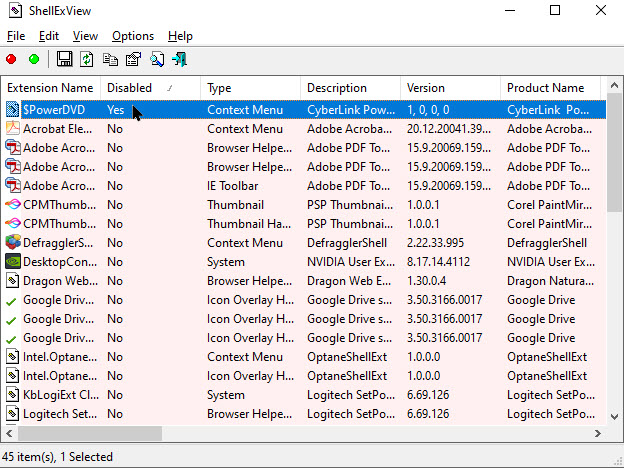This screenshot has height=468, width=624.
Task: Click the Copy Selected Items icon
Action: tap(110, 59)
